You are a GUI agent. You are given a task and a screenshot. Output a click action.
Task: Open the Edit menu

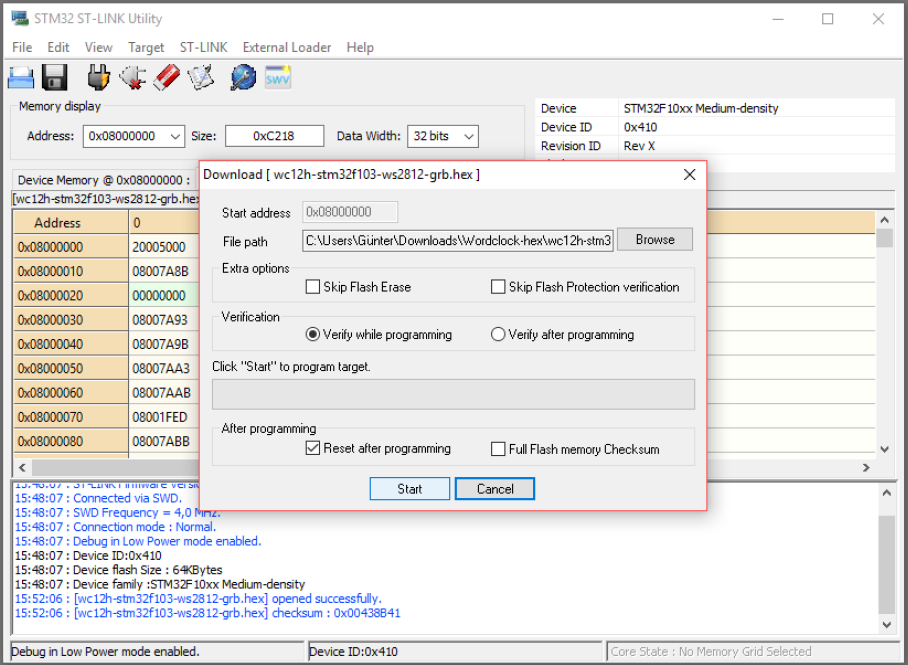pos(58,48)
